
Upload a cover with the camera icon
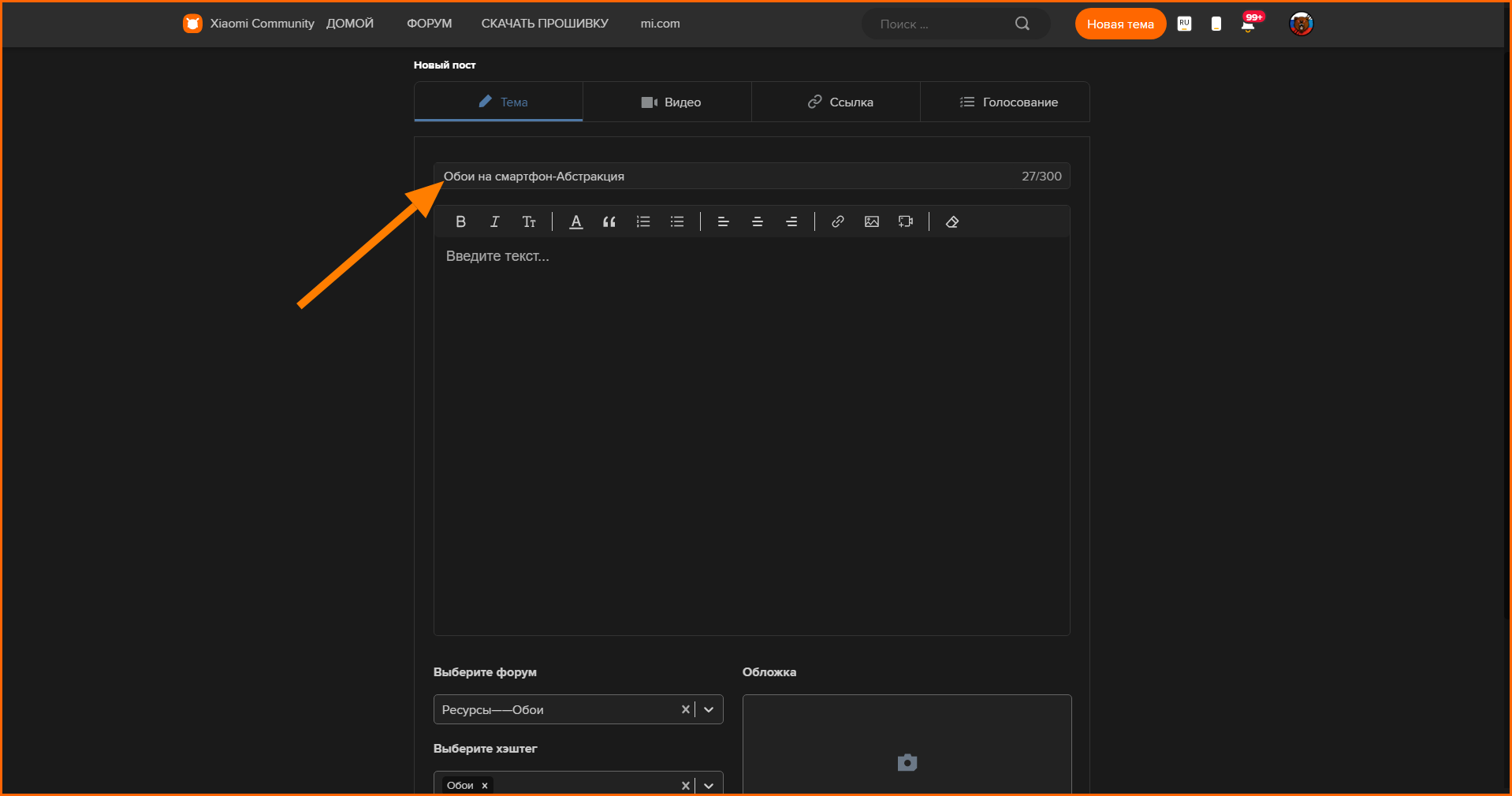(x=907, y=762)
